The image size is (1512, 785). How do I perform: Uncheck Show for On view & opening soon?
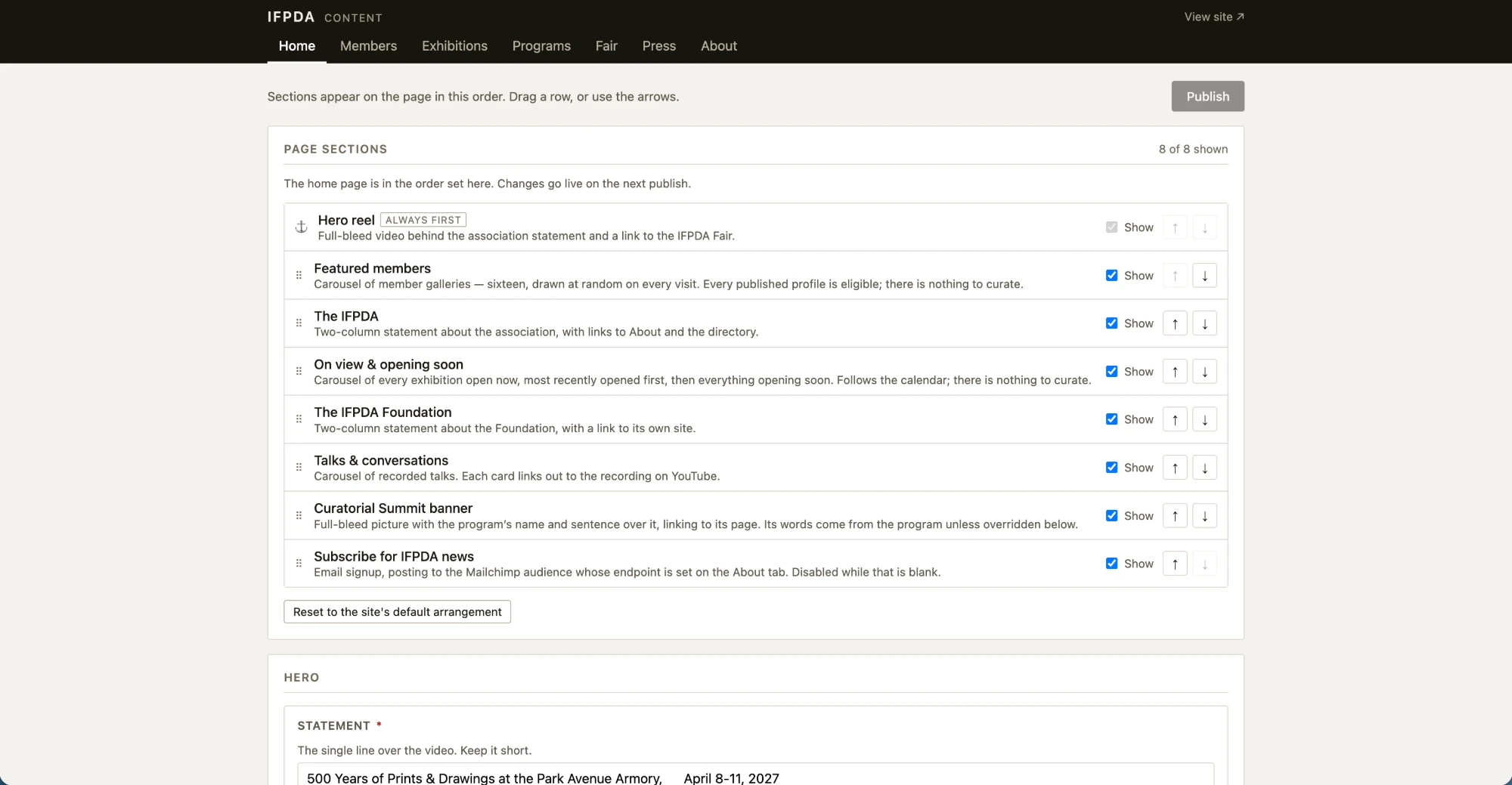[x=1111, y=372]
